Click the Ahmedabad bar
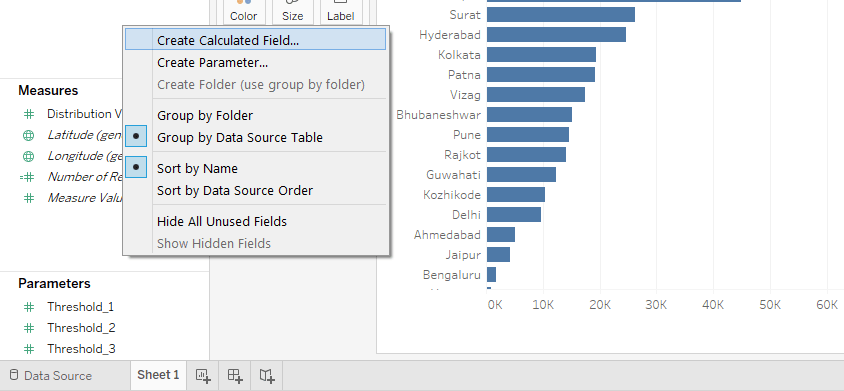Image resolution: width=844 pixels, height=391 pixels. click(501, 234)
